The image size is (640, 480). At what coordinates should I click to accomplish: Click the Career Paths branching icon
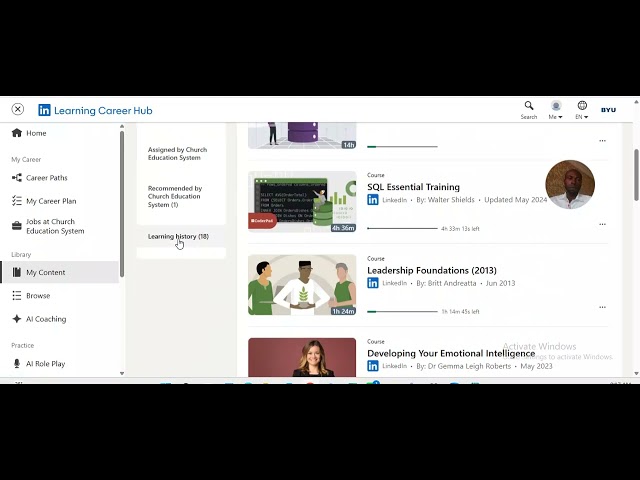point(17,178)
